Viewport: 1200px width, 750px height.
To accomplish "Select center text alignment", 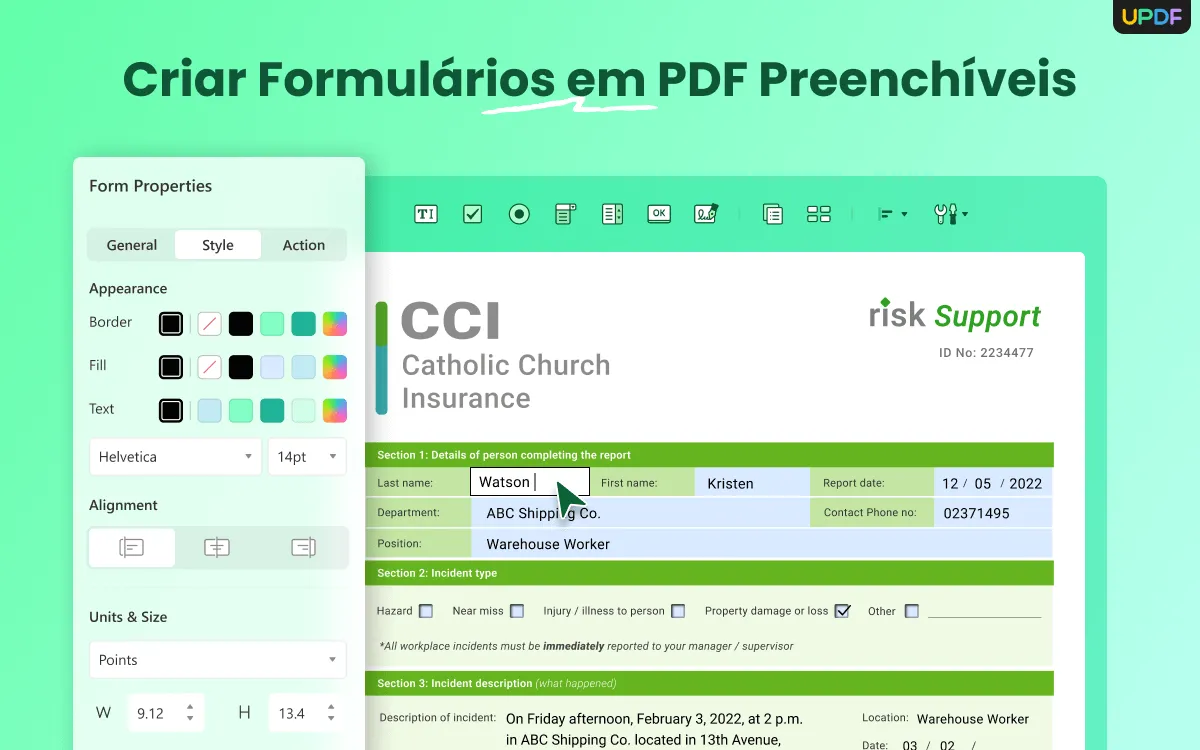I will point(217,547).
